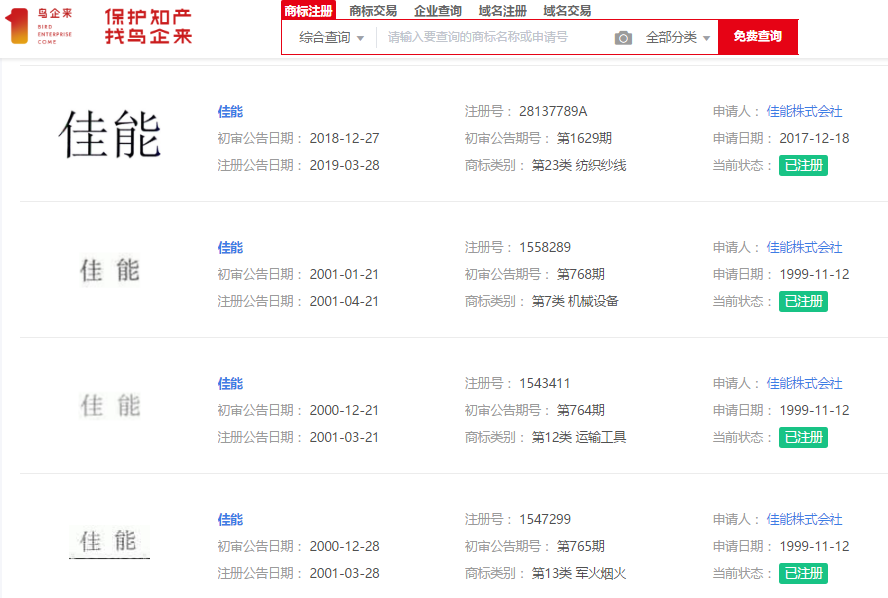
Task: Select the 域名注册 tab
Action: click(x=502, y=11)
